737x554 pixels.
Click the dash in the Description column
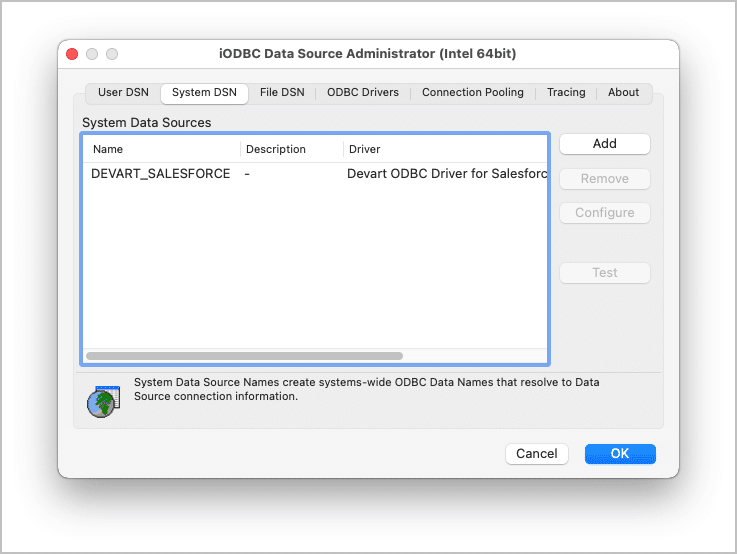[247, 174]
